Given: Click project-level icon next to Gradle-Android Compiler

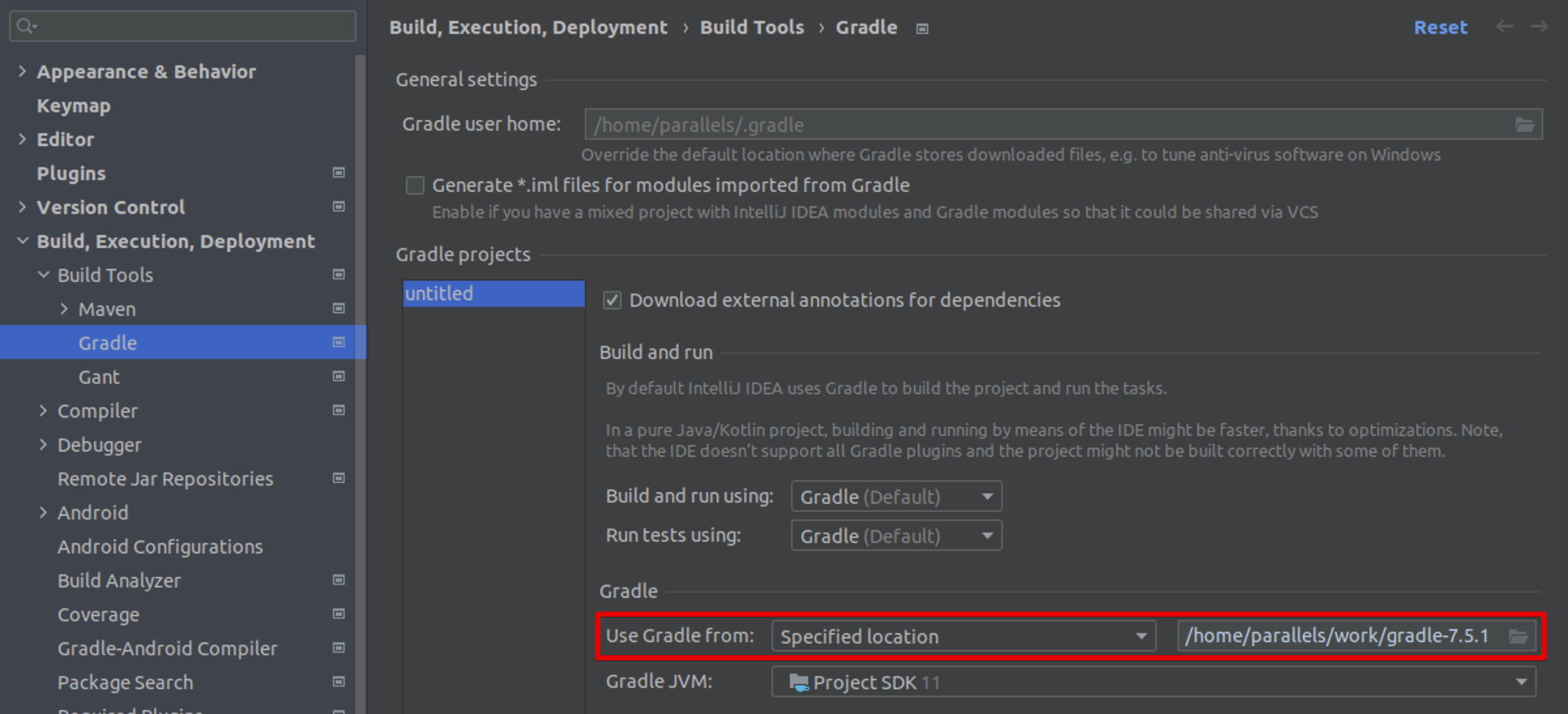Looking at the screenshot, I should click(338, 648).
